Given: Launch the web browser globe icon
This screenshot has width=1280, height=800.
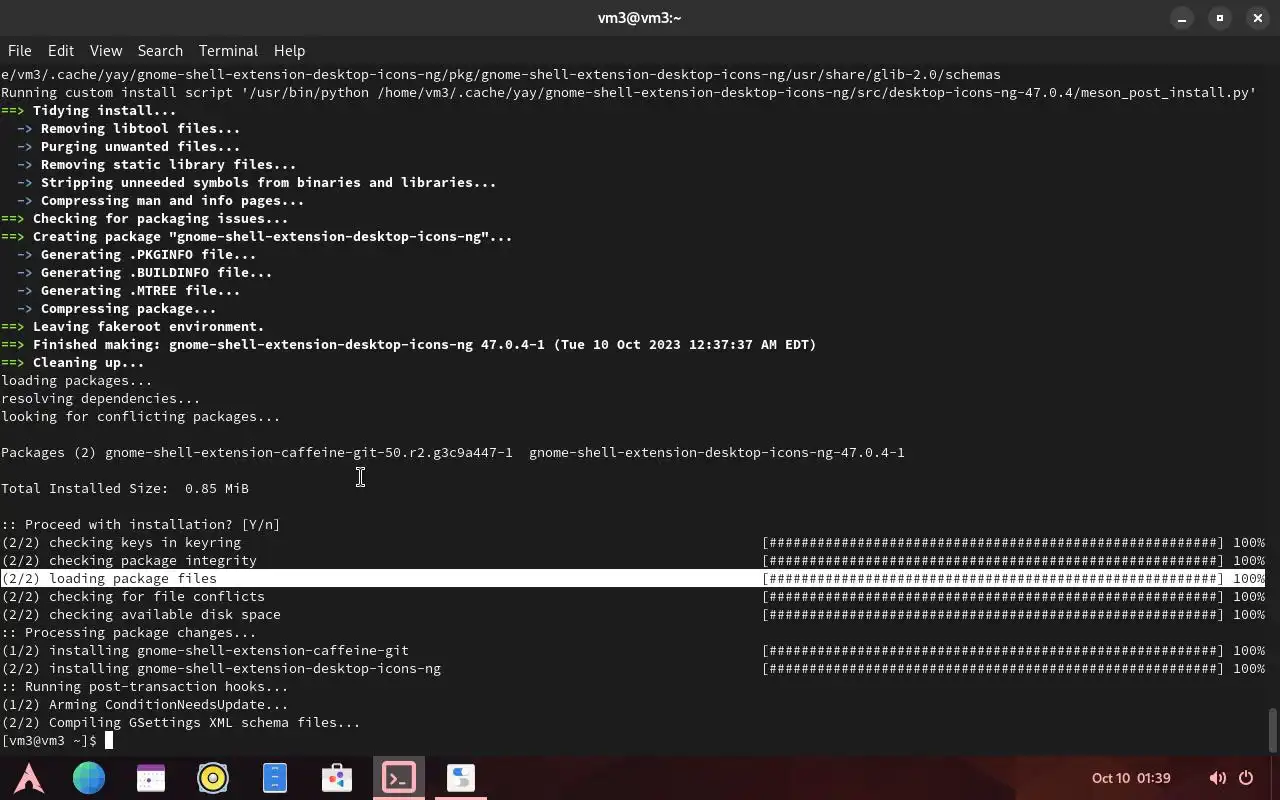Looking at the screenshot, I should 89,778.
